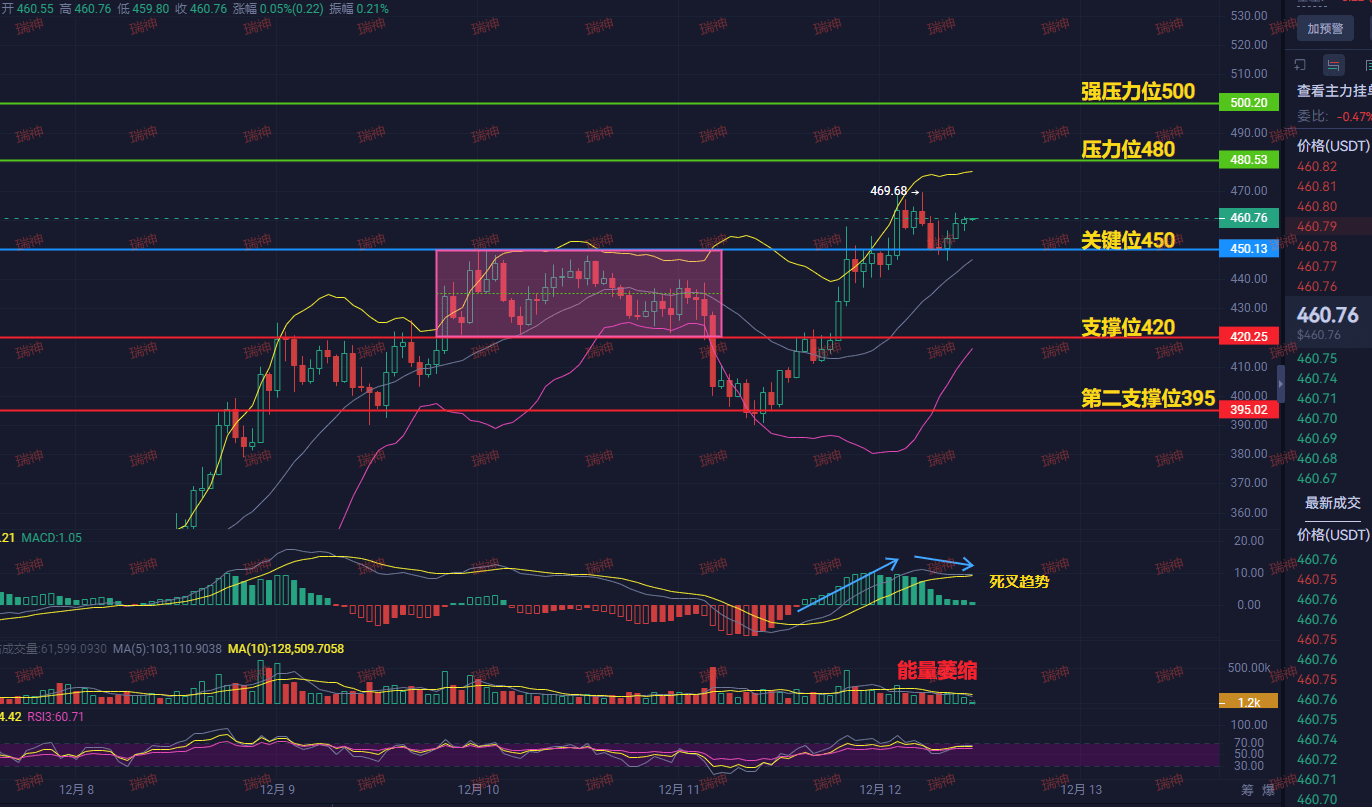Select the orange 1.2k volume axis label

pos(1250,702)
